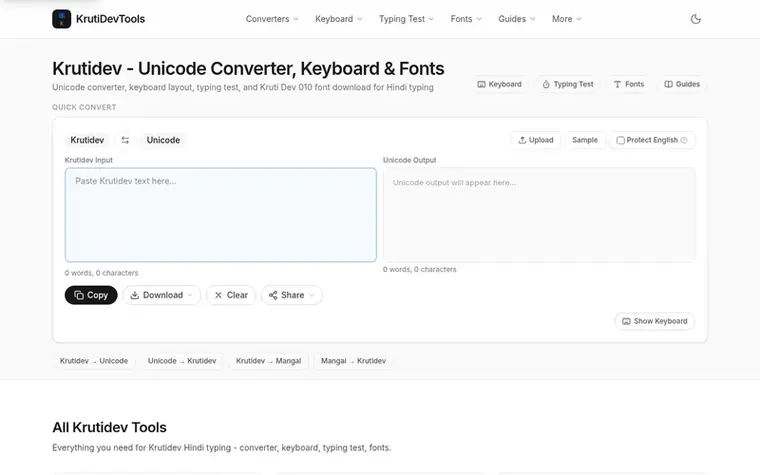Click the KrutiDevTools site name
Viewport: 760px width, 475px height.
pos(111,19)
